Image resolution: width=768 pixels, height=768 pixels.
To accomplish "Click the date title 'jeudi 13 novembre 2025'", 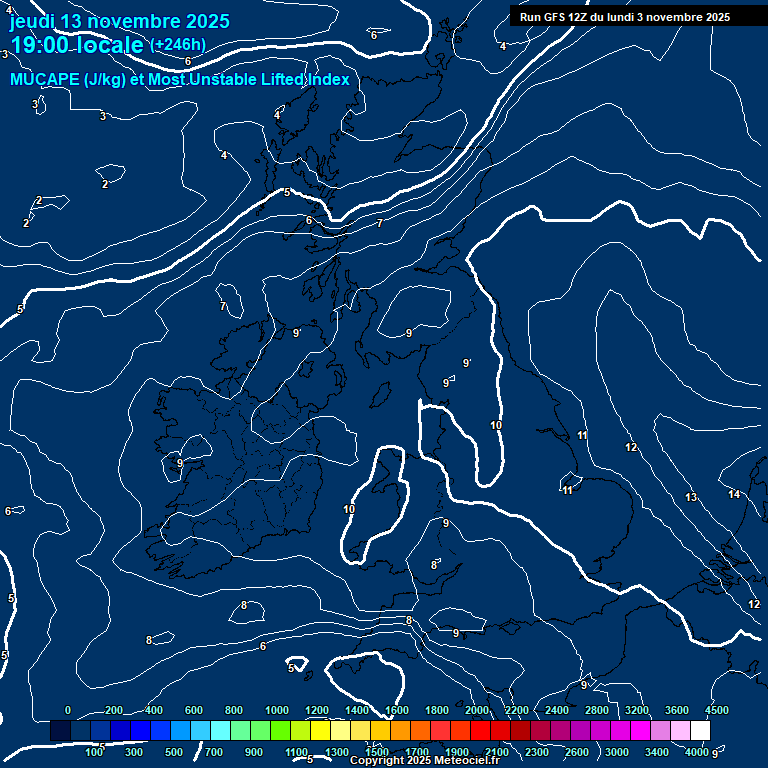I will point(120,22).
